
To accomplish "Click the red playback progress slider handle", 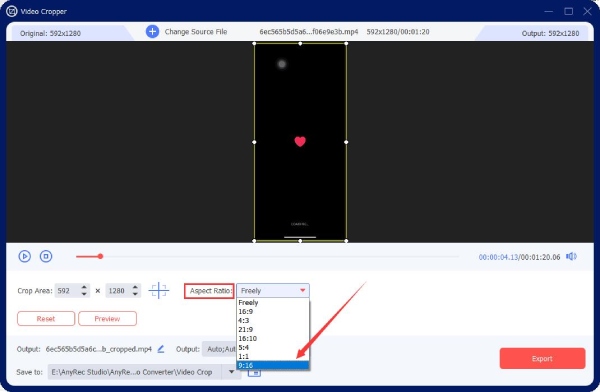I will click(x=100, y=256).
